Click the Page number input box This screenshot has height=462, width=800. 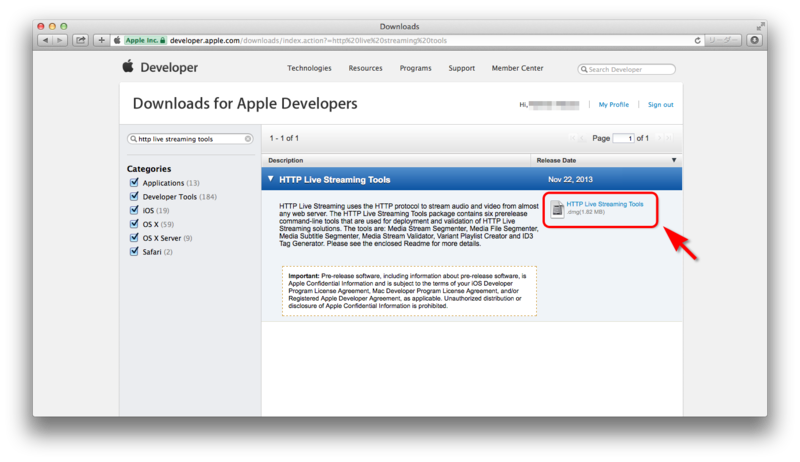point(623,138)
